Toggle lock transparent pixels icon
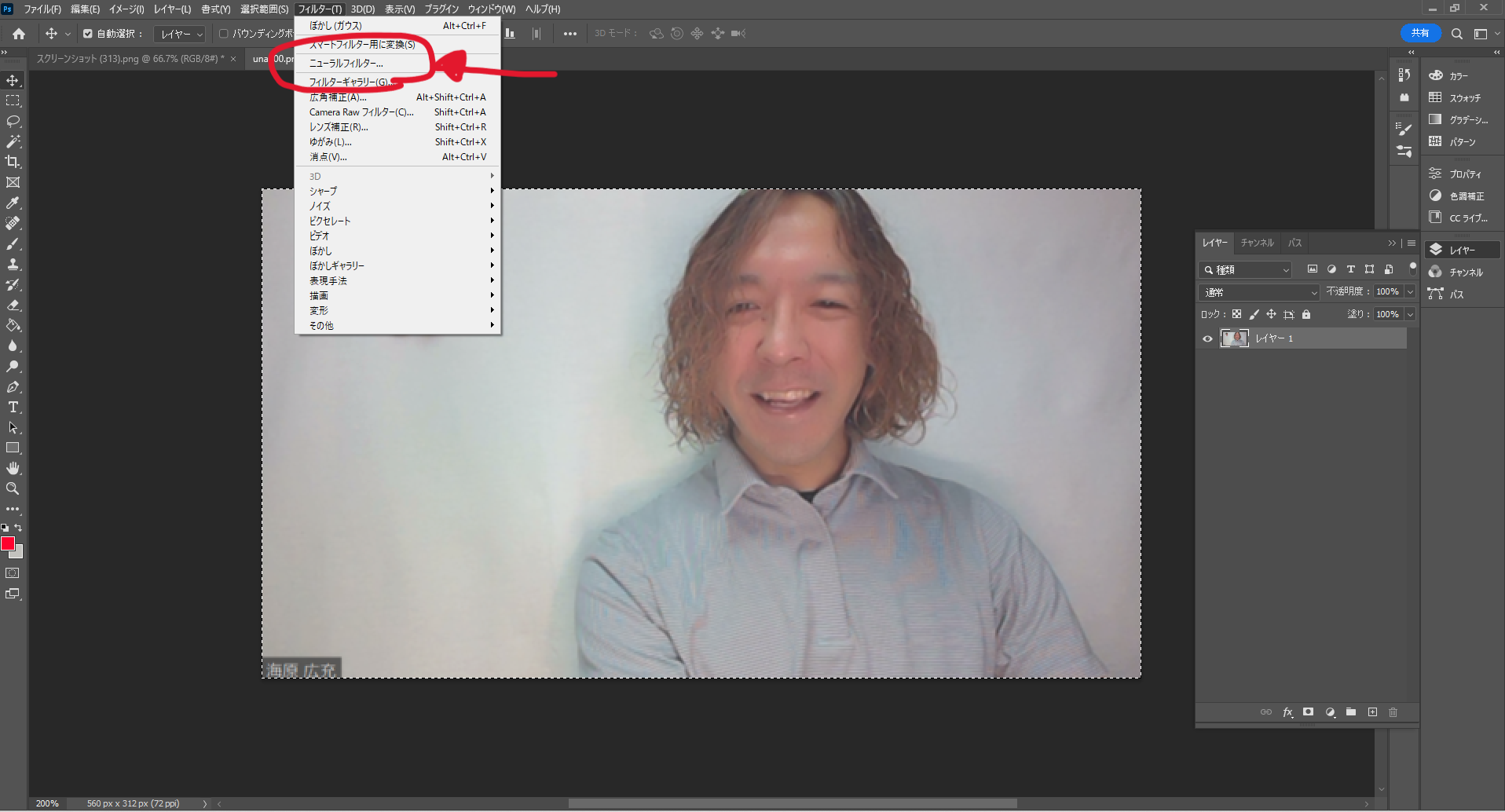The height and width of the screenshot is (812, 1505). [1236, 314]
